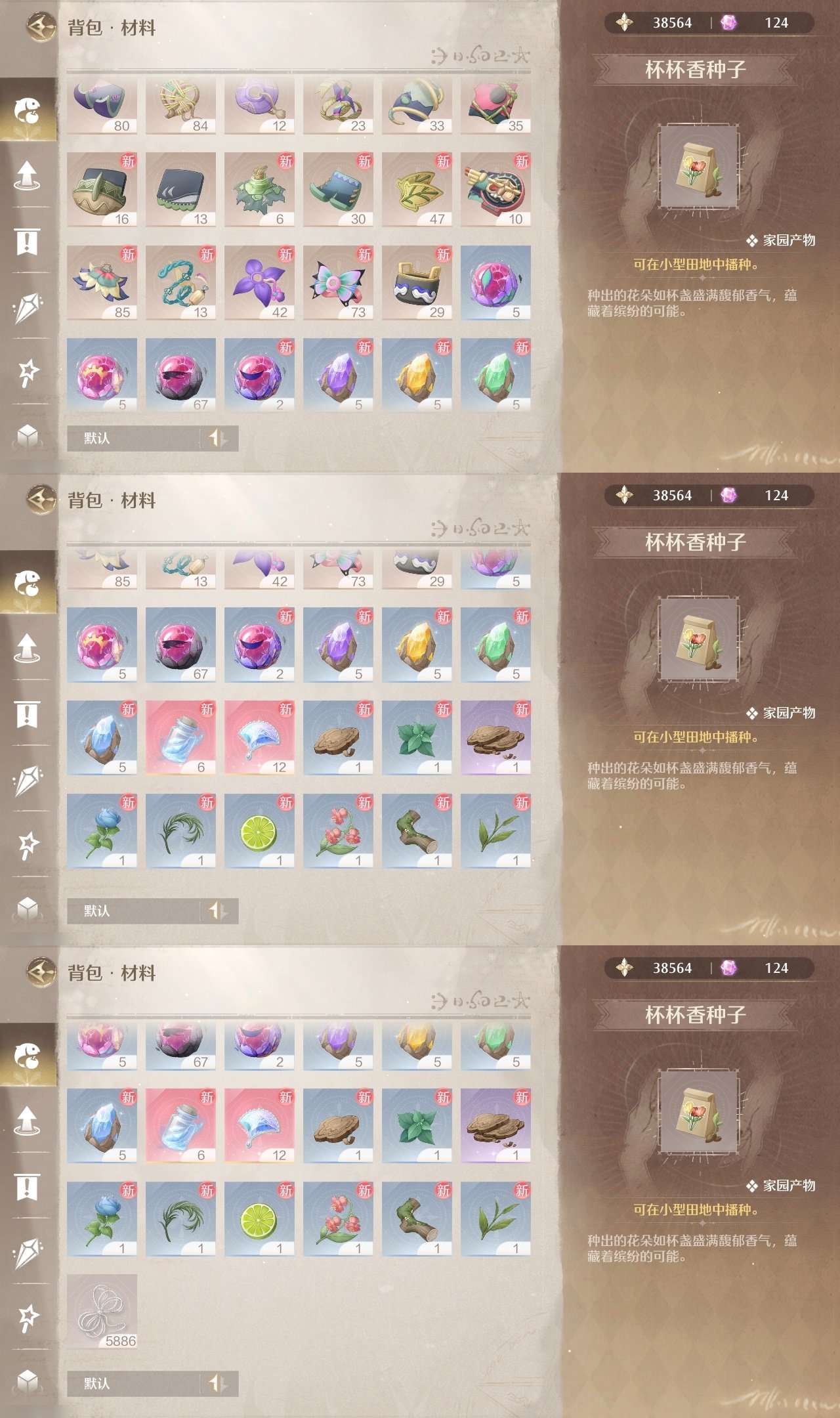Image resolution: width=840 pixels, height=1418 pixels.
Task: Pick the pointed hat material counted 16
Action: [x=102, y=190]
